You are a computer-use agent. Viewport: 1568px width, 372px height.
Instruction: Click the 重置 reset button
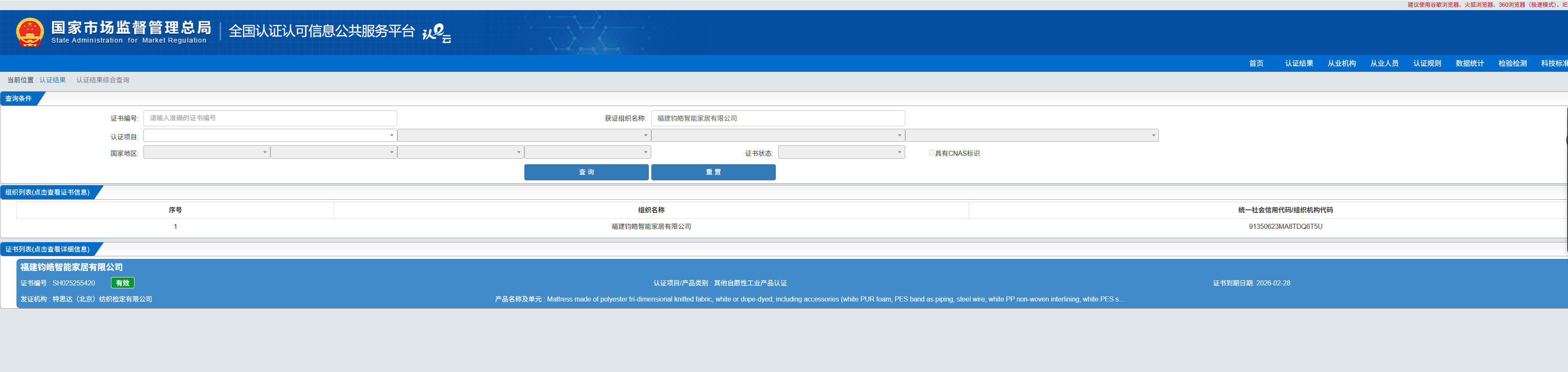pos(713,172)
